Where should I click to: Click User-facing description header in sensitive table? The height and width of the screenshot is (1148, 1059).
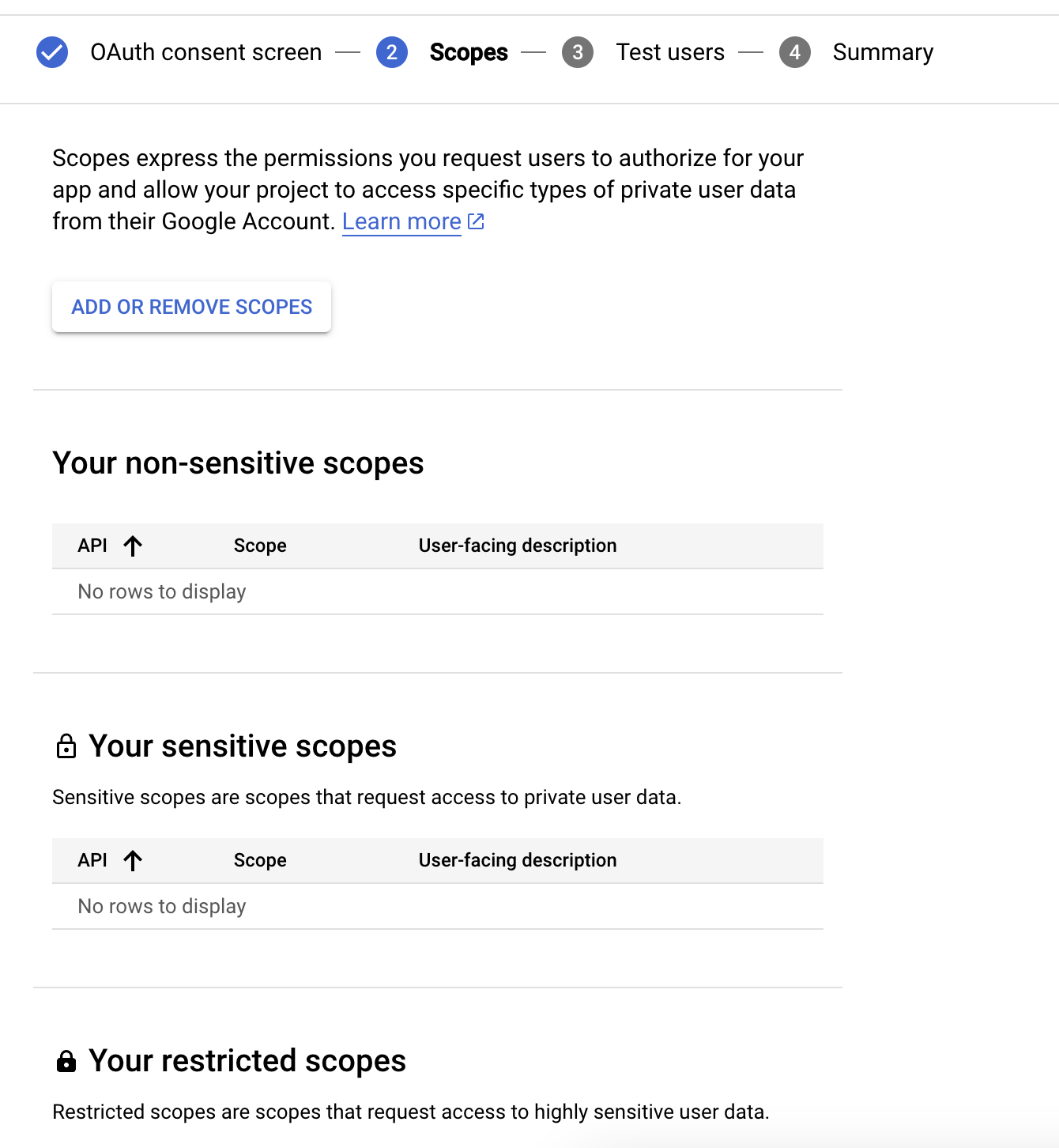pyautogui.click(x=518, y=860)
